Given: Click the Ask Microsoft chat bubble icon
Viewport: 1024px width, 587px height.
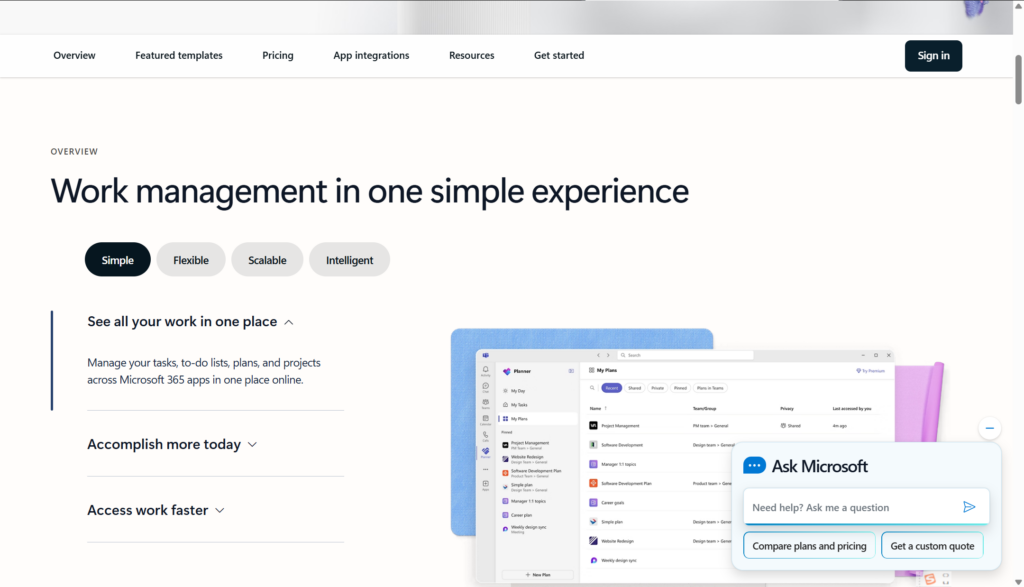Looking at the screenshot, I should (x=754, y=466).
